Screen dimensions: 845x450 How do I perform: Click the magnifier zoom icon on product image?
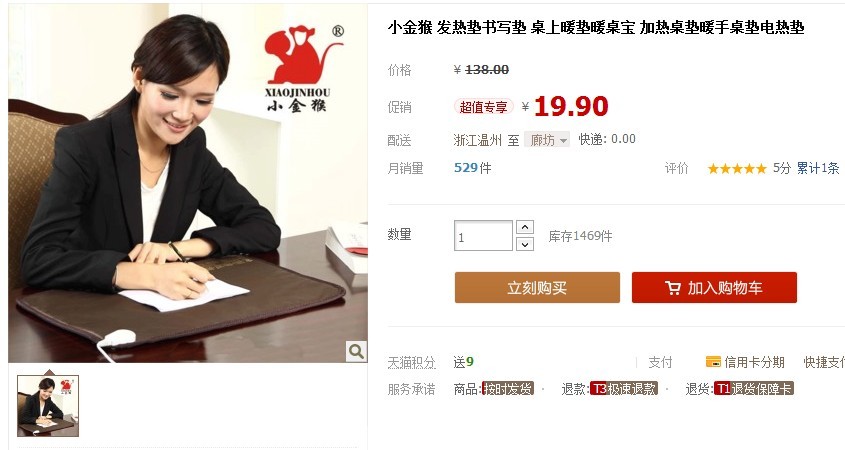coord(356,351)
